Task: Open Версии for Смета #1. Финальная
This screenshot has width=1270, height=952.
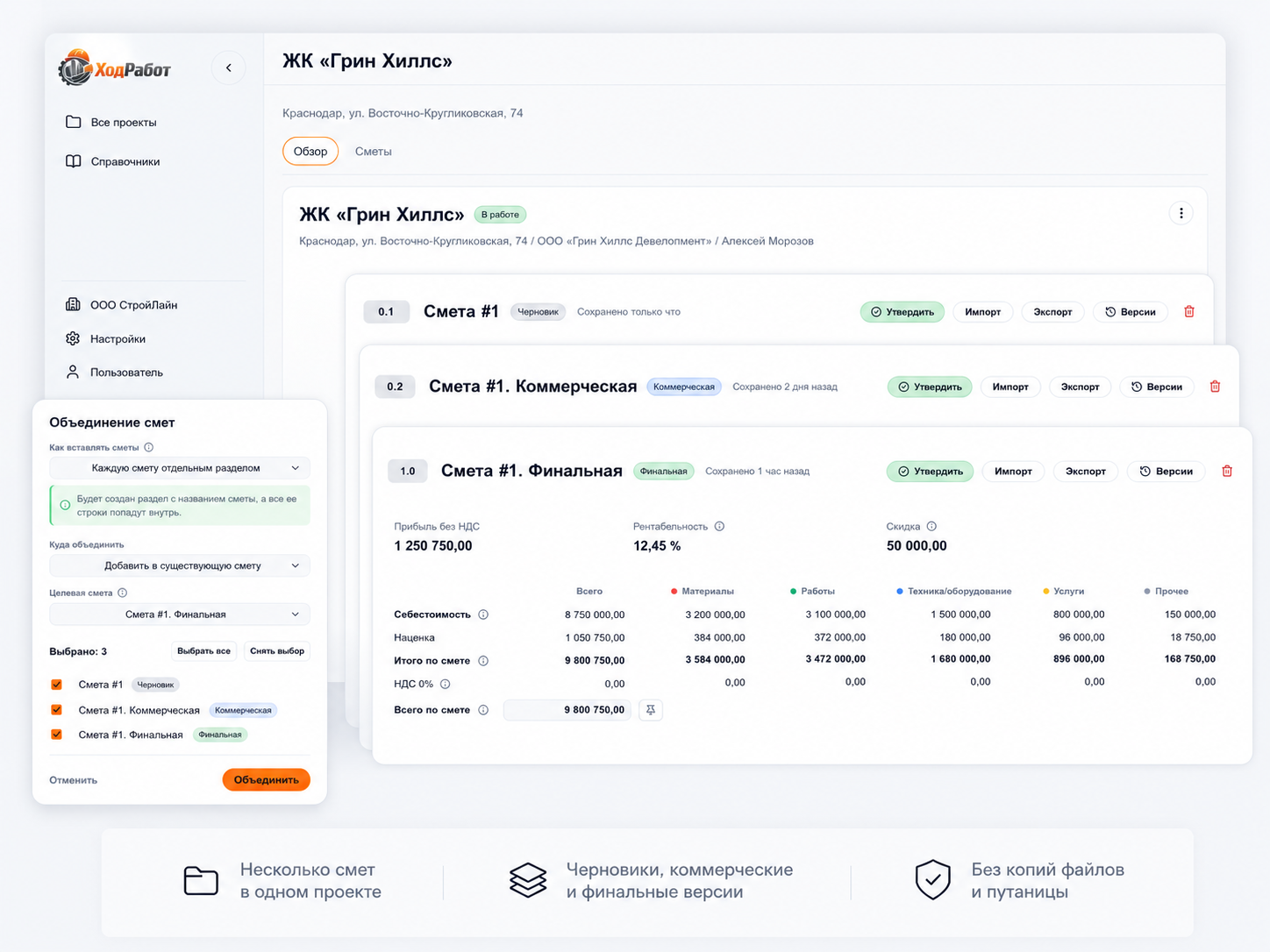Action: point(1166,472)
